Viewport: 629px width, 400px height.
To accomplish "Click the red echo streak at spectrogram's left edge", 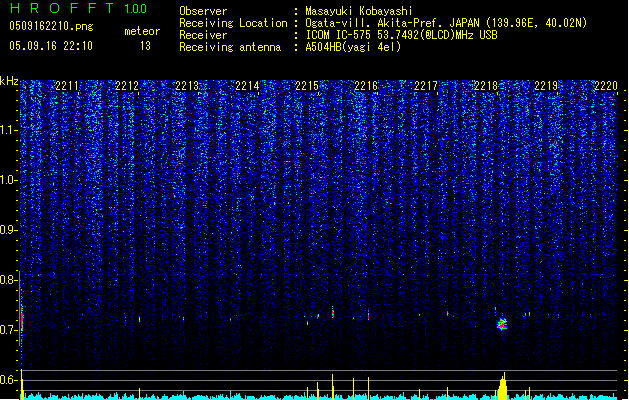I will (22, 318).
